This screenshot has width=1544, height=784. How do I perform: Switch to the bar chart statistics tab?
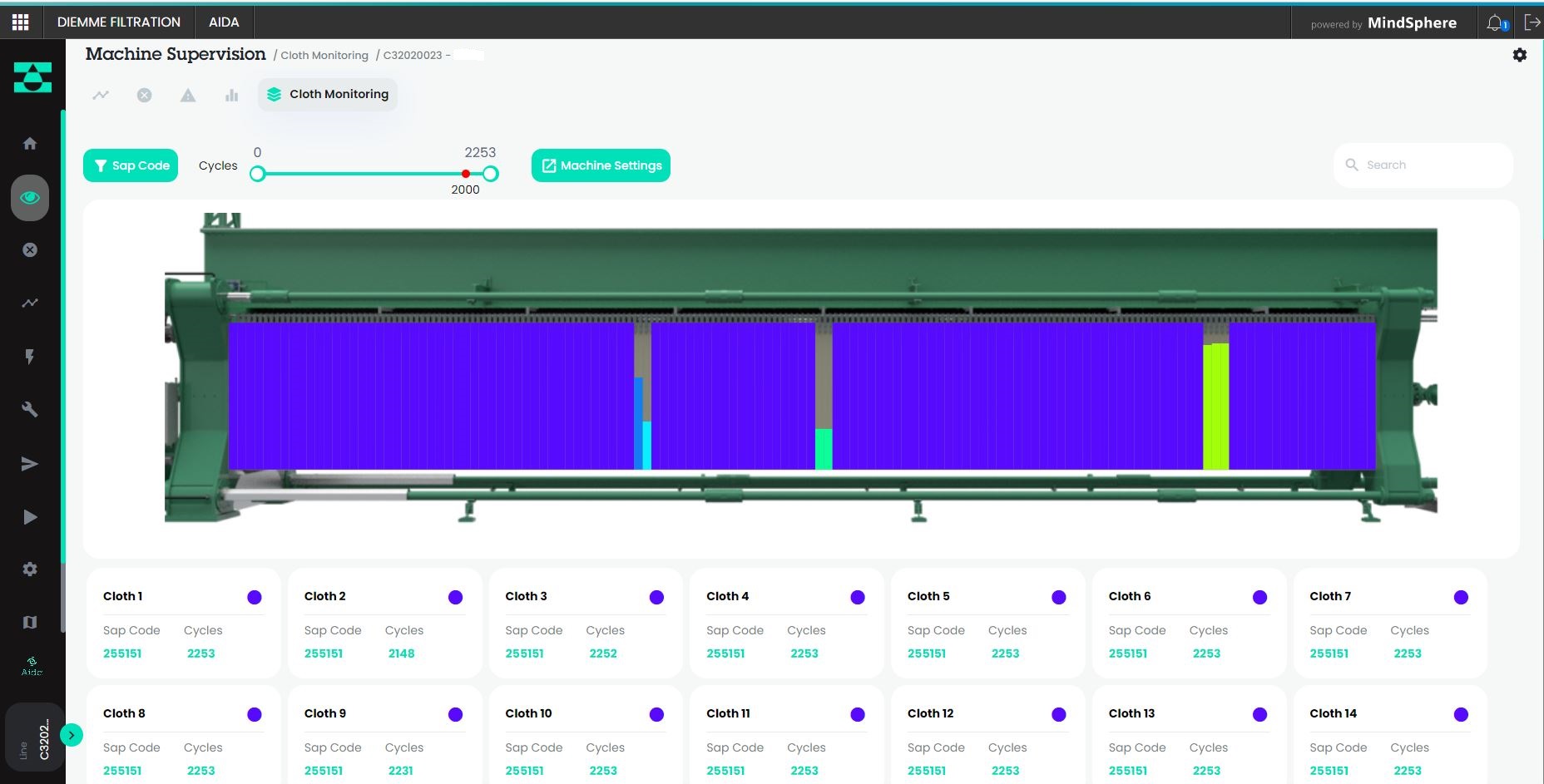tap(231, 96)
